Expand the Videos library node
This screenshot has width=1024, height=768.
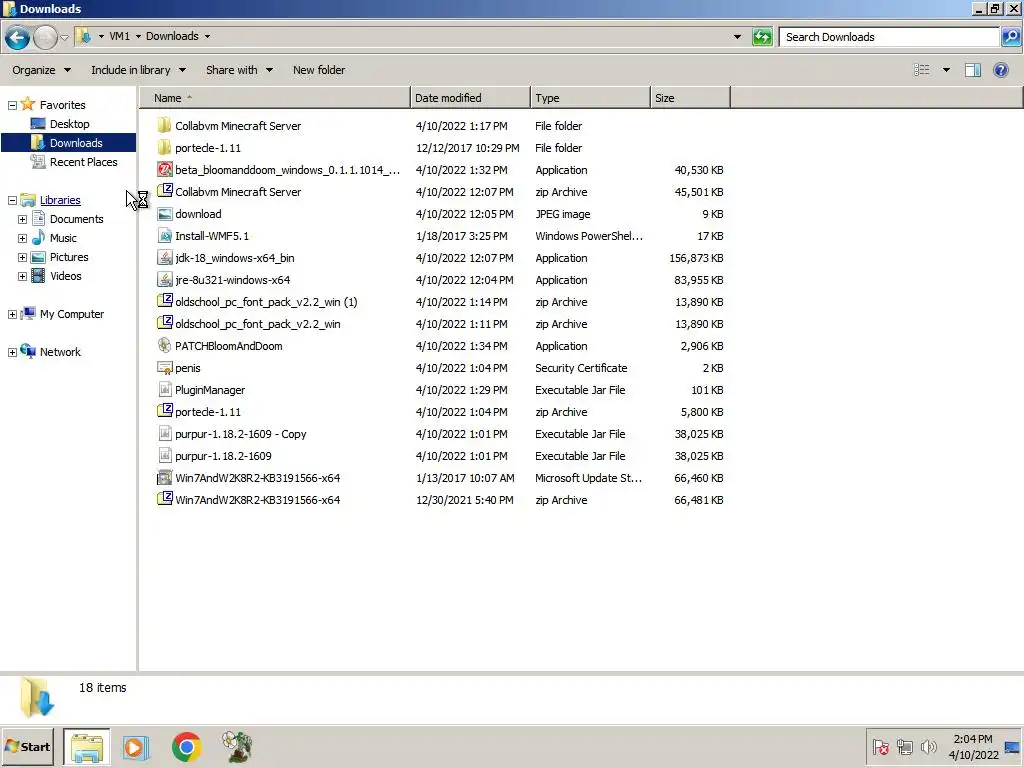point(22,276)
